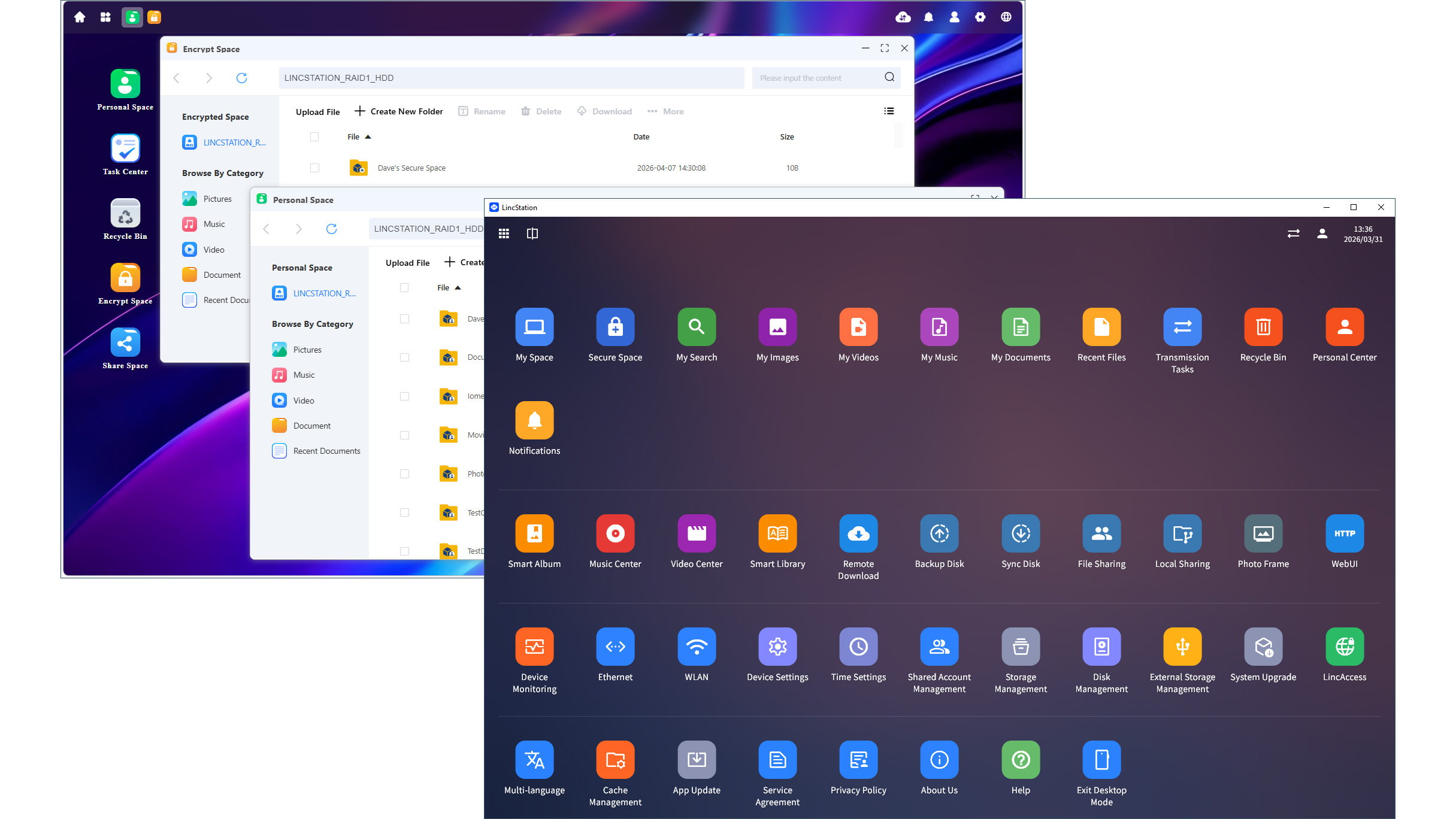Select all files checkbox in Encrypt Space
1456x819 pixels.
[314, 137]
